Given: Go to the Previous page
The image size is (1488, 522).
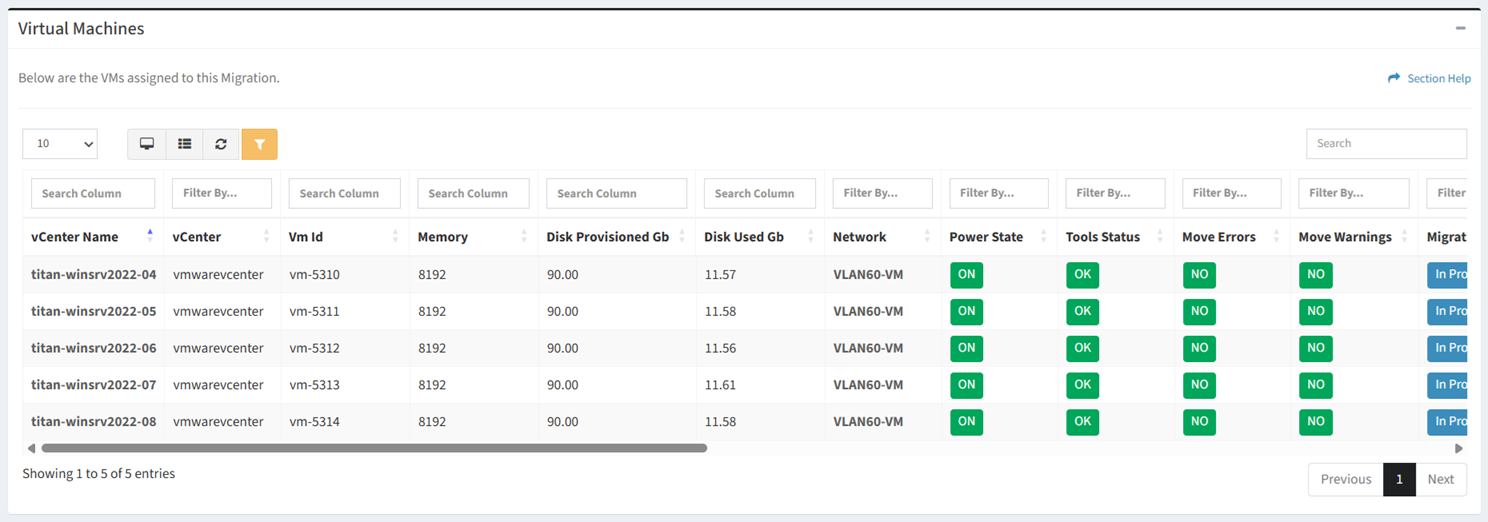Looking at the screenshot, I should pos(1345,479).
